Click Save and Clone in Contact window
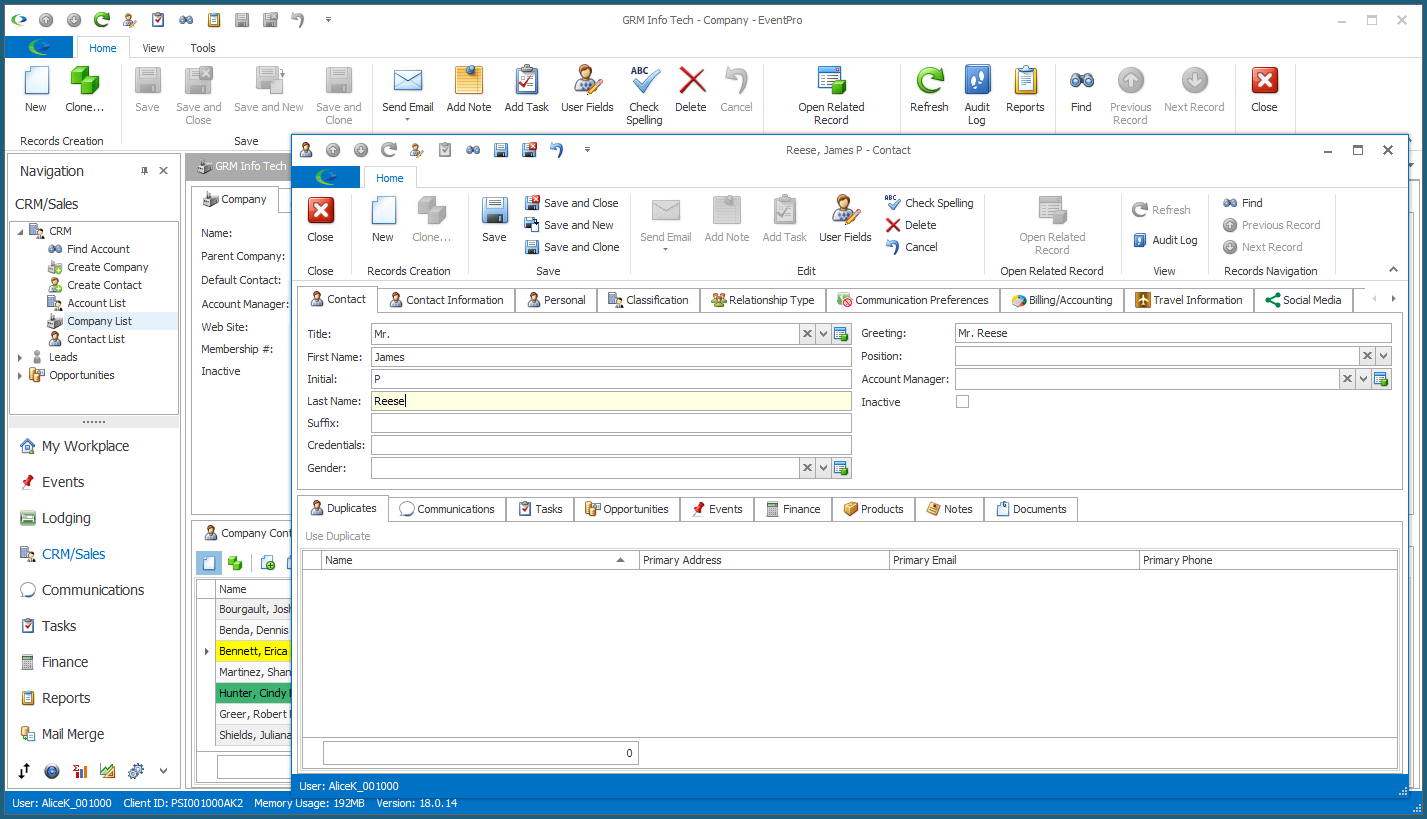Screen dimensions: 1427x819 [x=572, y=247]
